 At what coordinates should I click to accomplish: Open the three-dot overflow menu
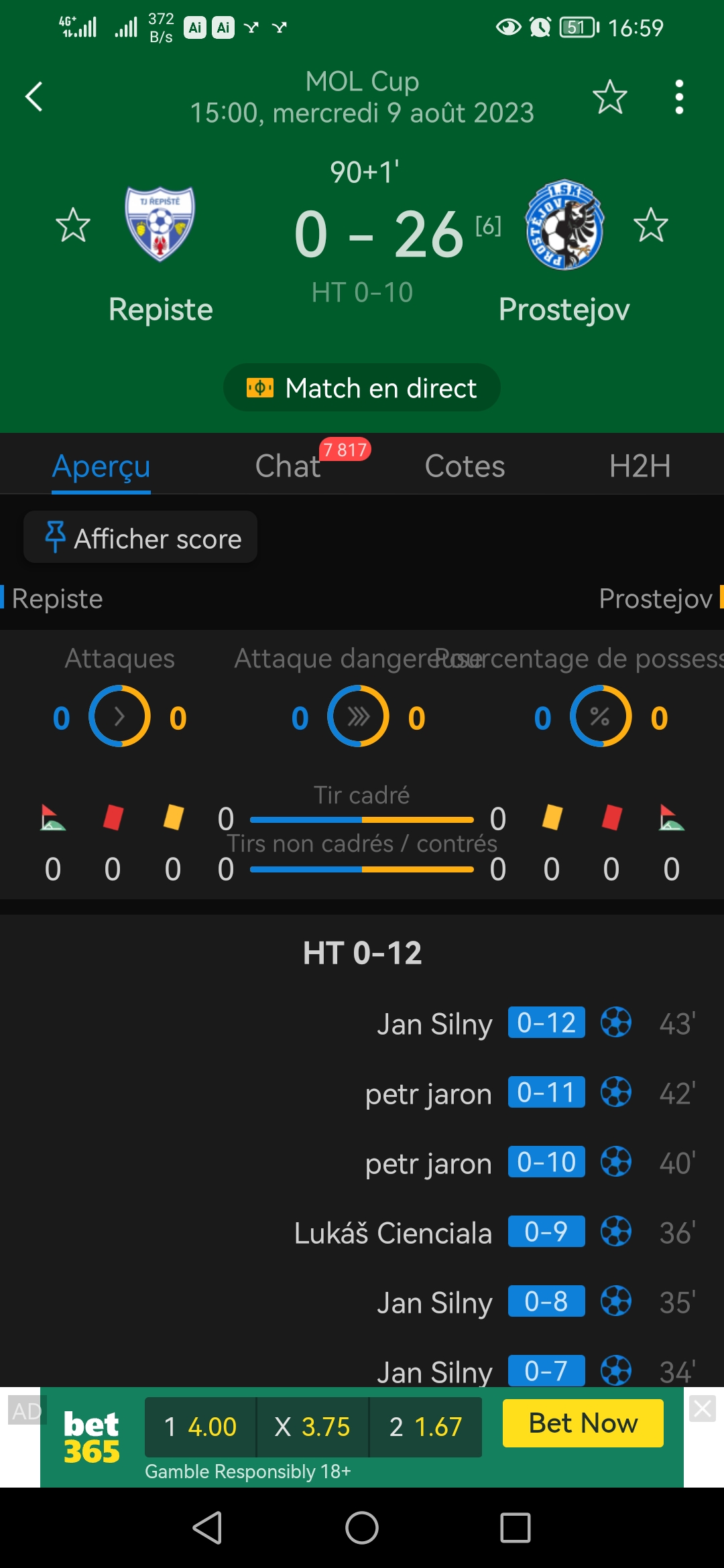click(679, 96)
